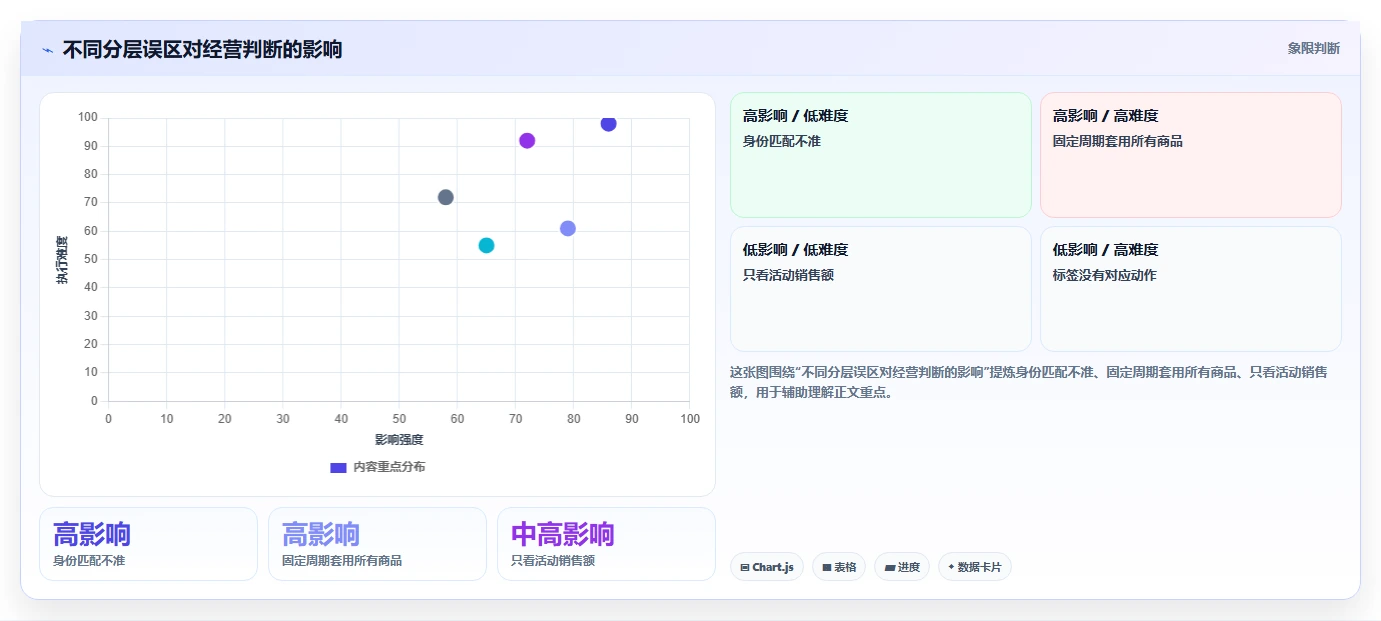The width and height of the screenshot is (1381, 621).
Task: Click the gray scatter point near 58
Action: [446, 197]
